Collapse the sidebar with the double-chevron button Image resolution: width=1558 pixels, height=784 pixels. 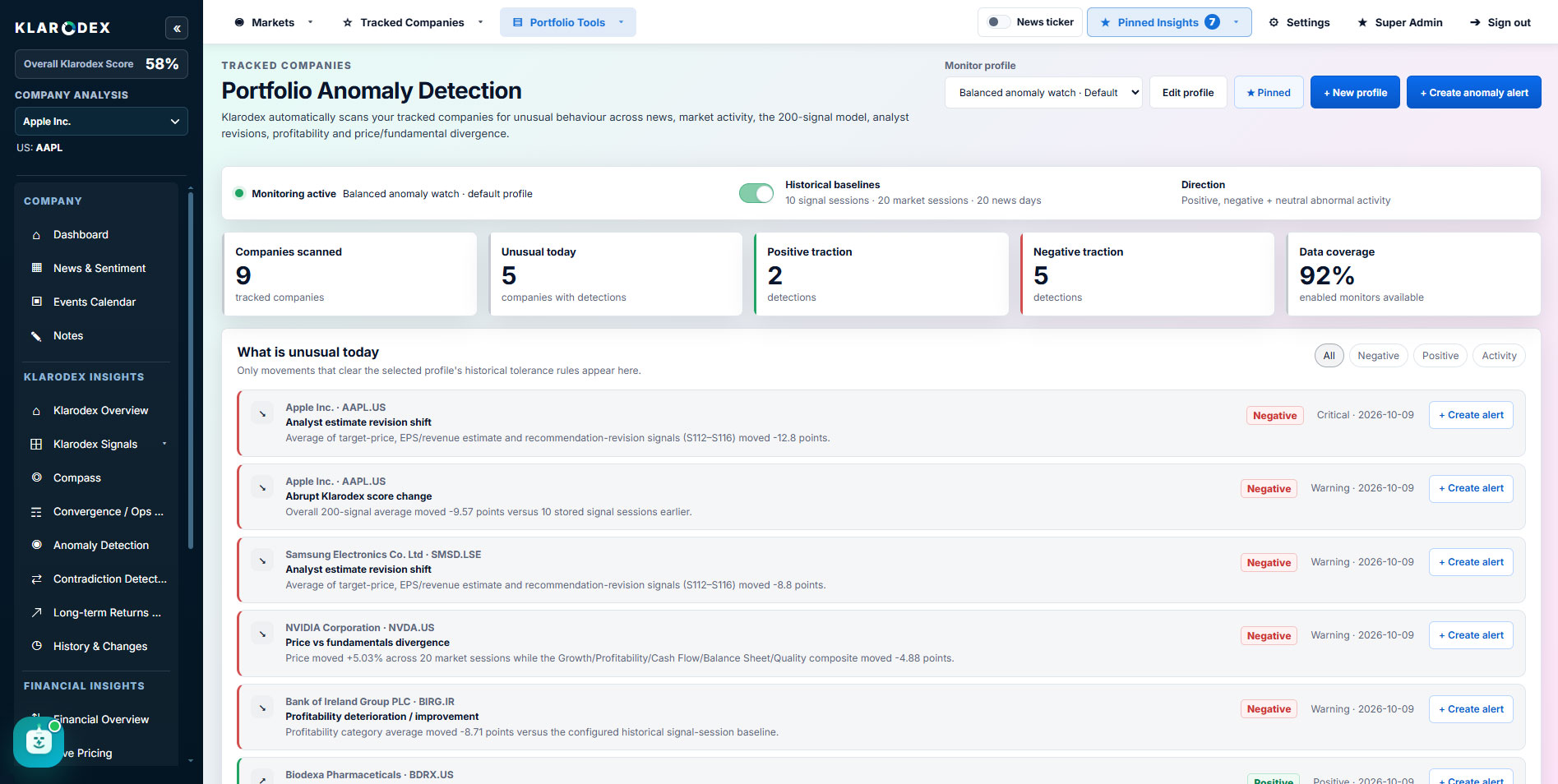click(x=177, y=28)
